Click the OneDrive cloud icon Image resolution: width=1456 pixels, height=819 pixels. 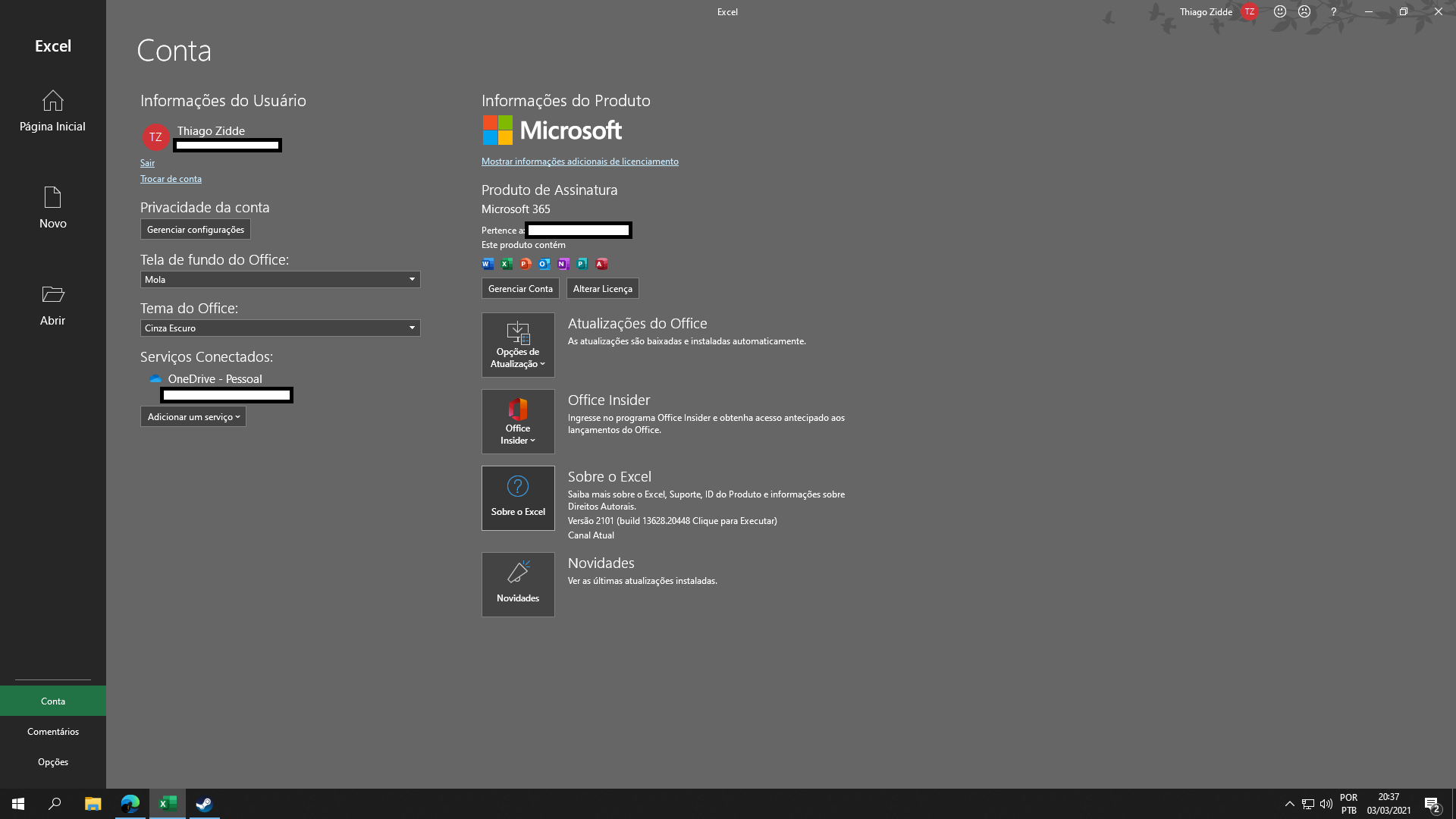click(155, 378)
